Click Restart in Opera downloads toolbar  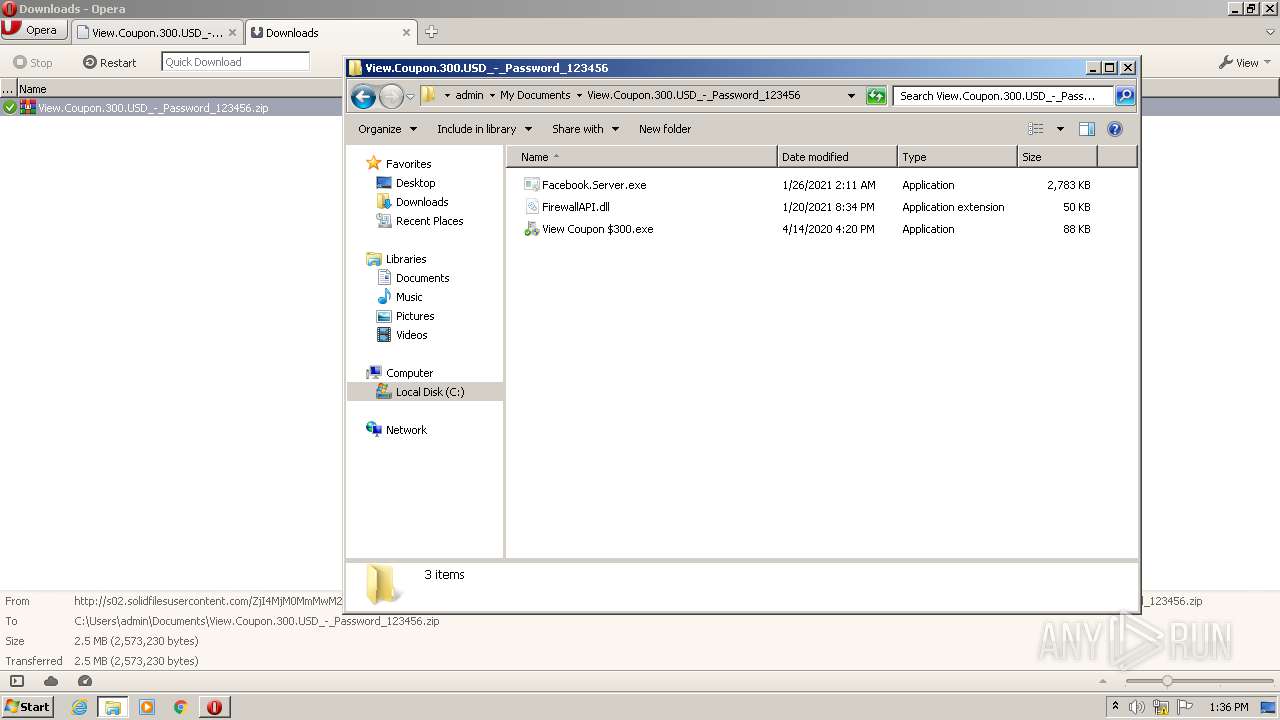click(x=110, y=62)
